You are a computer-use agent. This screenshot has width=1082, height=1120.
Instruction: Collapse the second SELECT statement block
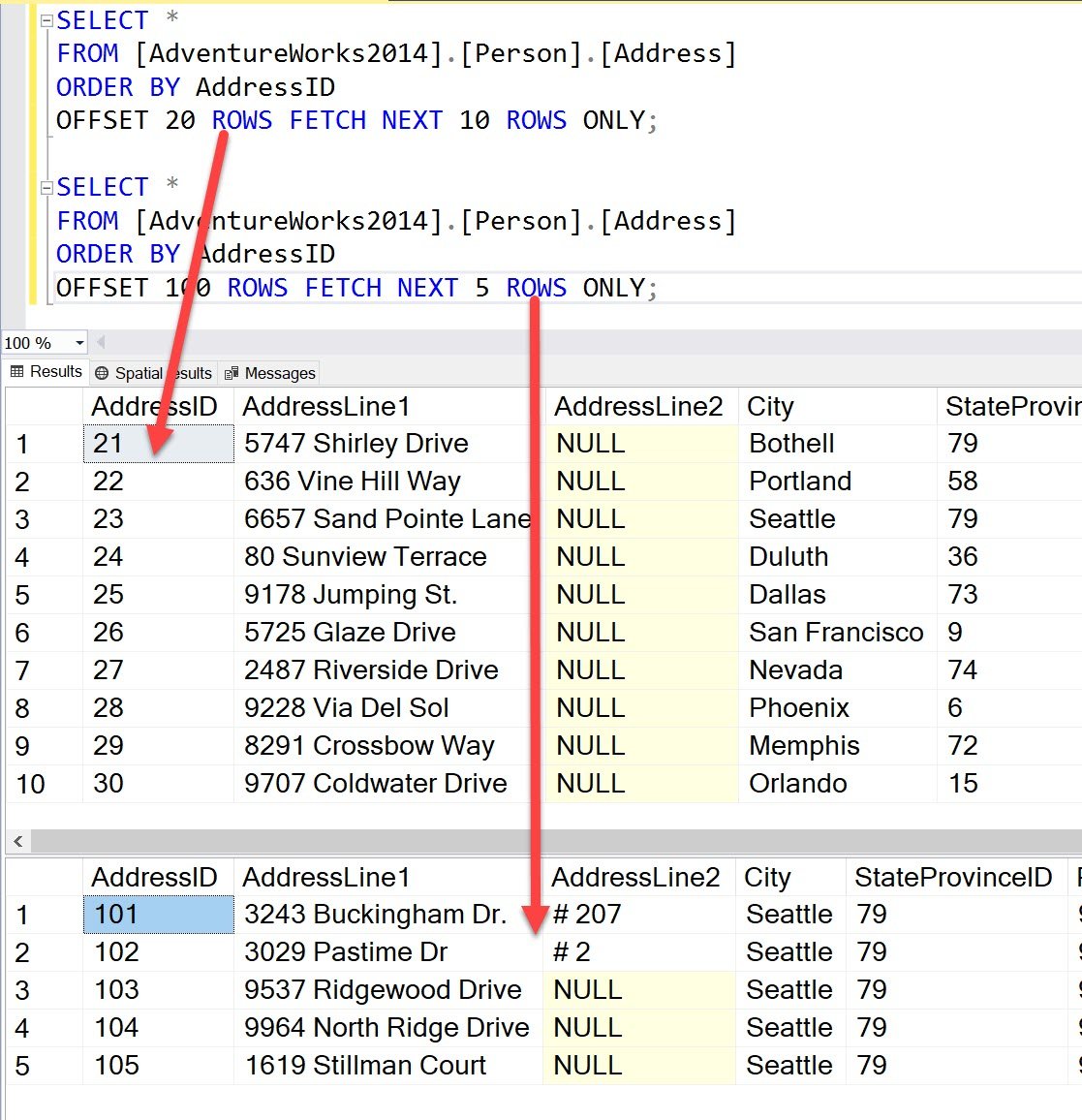(x=46, y=188)
